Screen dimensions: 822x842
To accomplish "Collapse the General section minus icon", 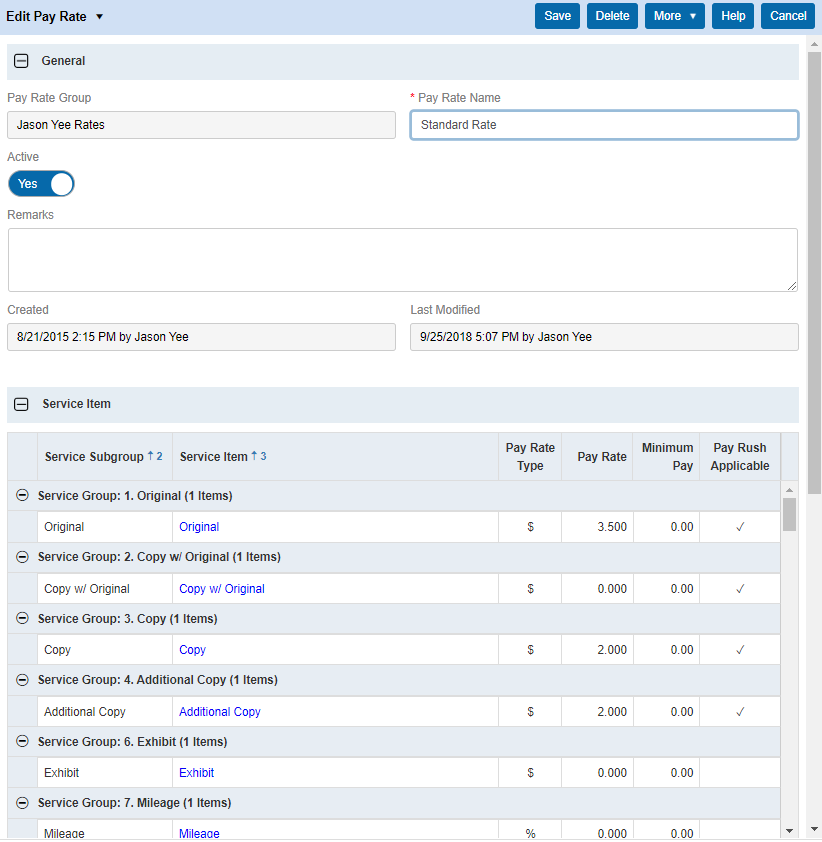I will point(22,61).
